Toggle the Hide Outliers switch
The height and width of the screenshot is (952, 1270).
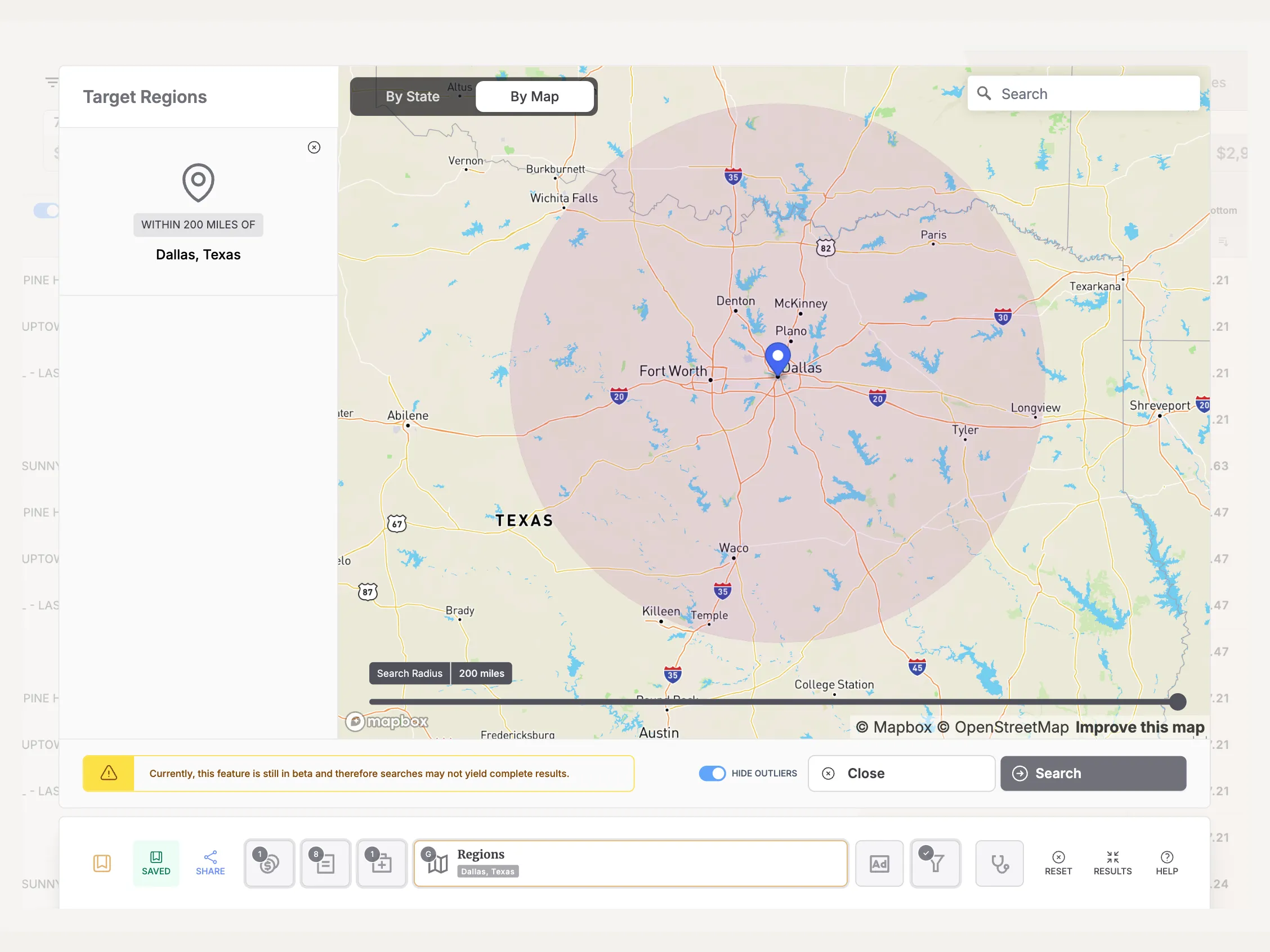pos(713,773)
